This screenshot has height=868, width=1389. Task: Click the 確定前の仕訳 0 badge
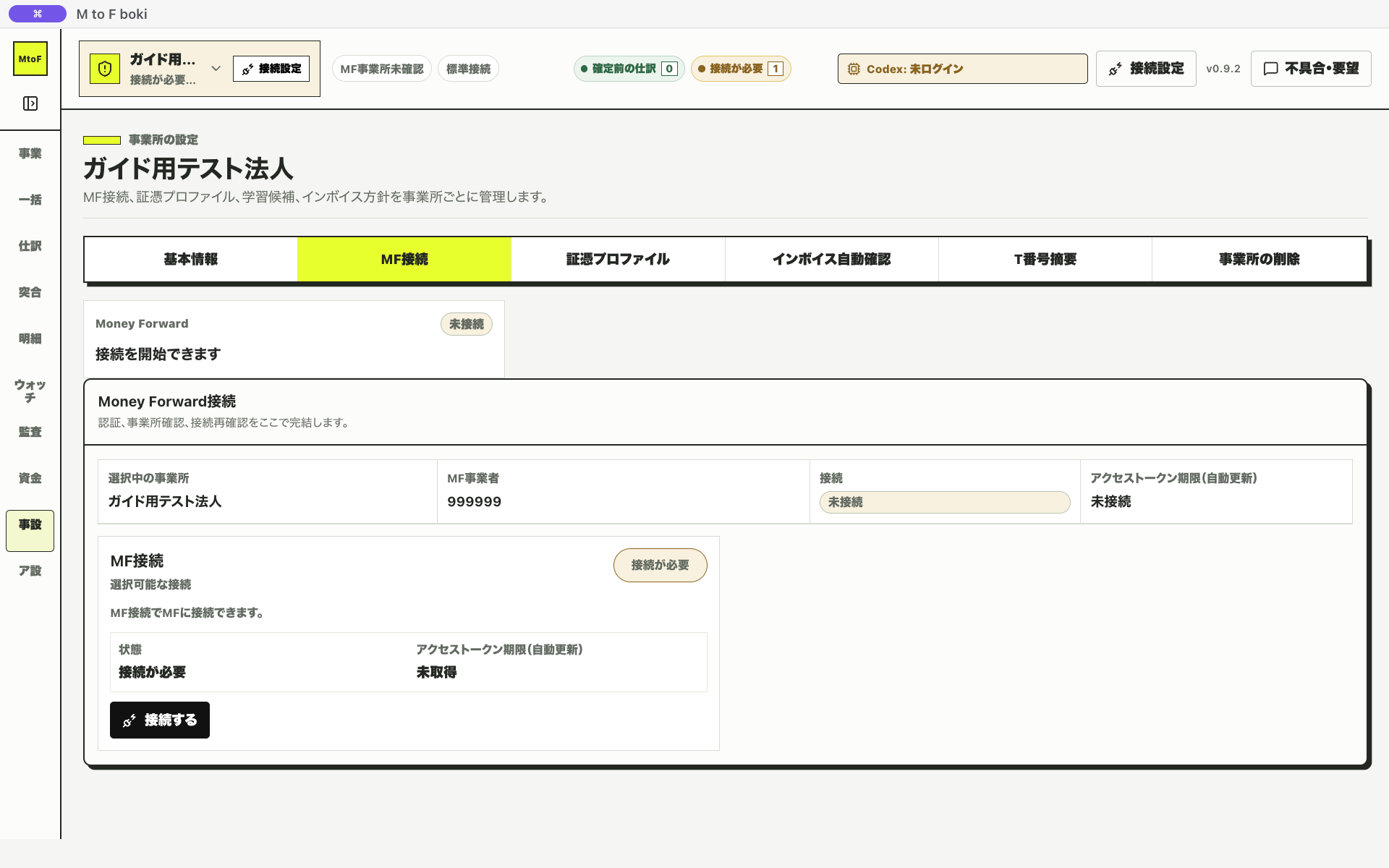pyautogui.click(x=629, y=69)
